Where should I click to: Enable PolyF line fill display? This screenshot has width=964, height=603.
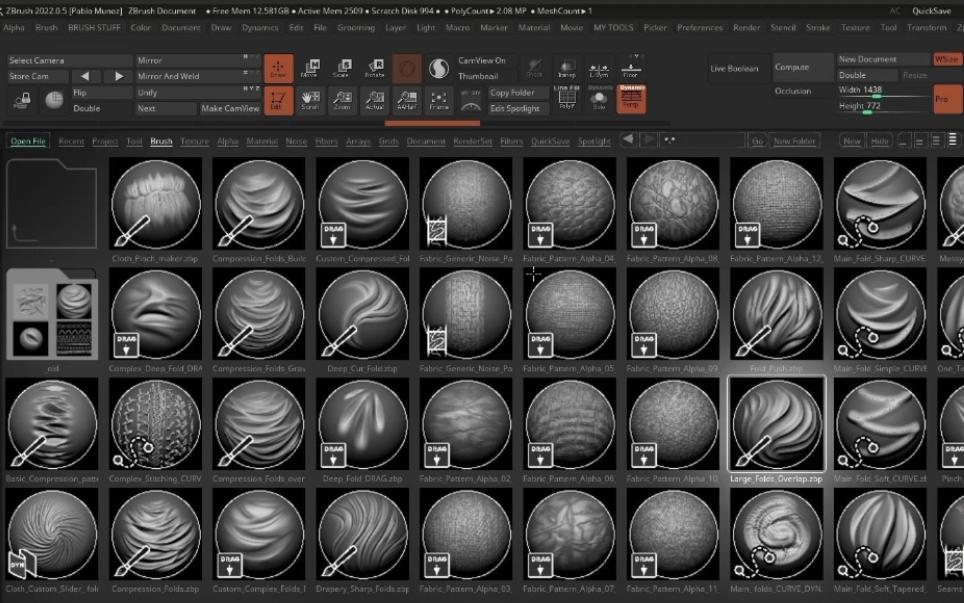[566, 99]
